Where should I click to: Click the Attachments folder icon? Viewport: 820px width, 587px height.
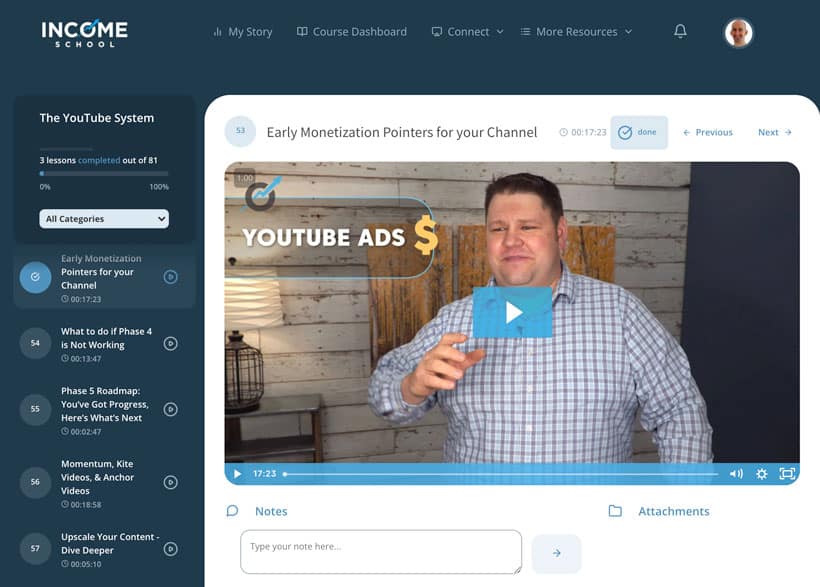tap(615, 511)
